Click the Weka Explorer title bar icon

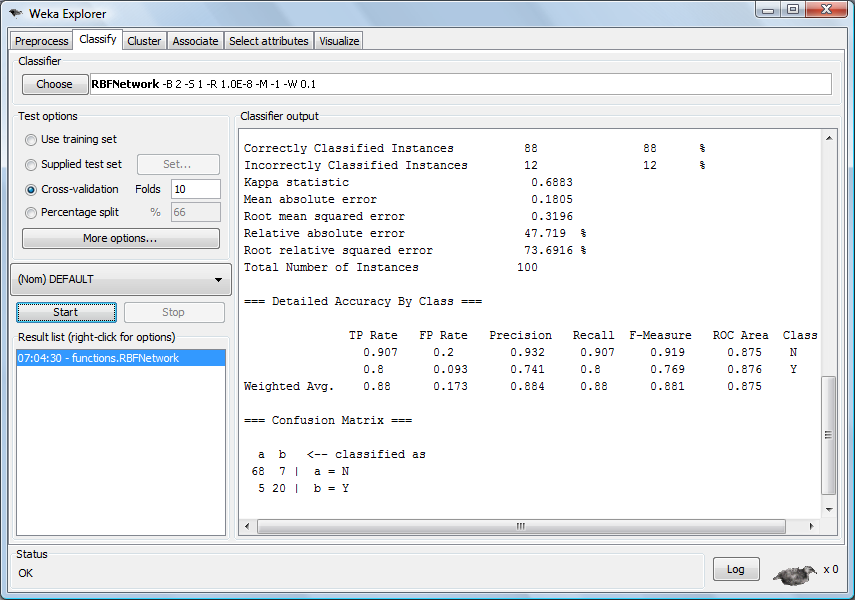pyautogui.click(x=16, y=13)
